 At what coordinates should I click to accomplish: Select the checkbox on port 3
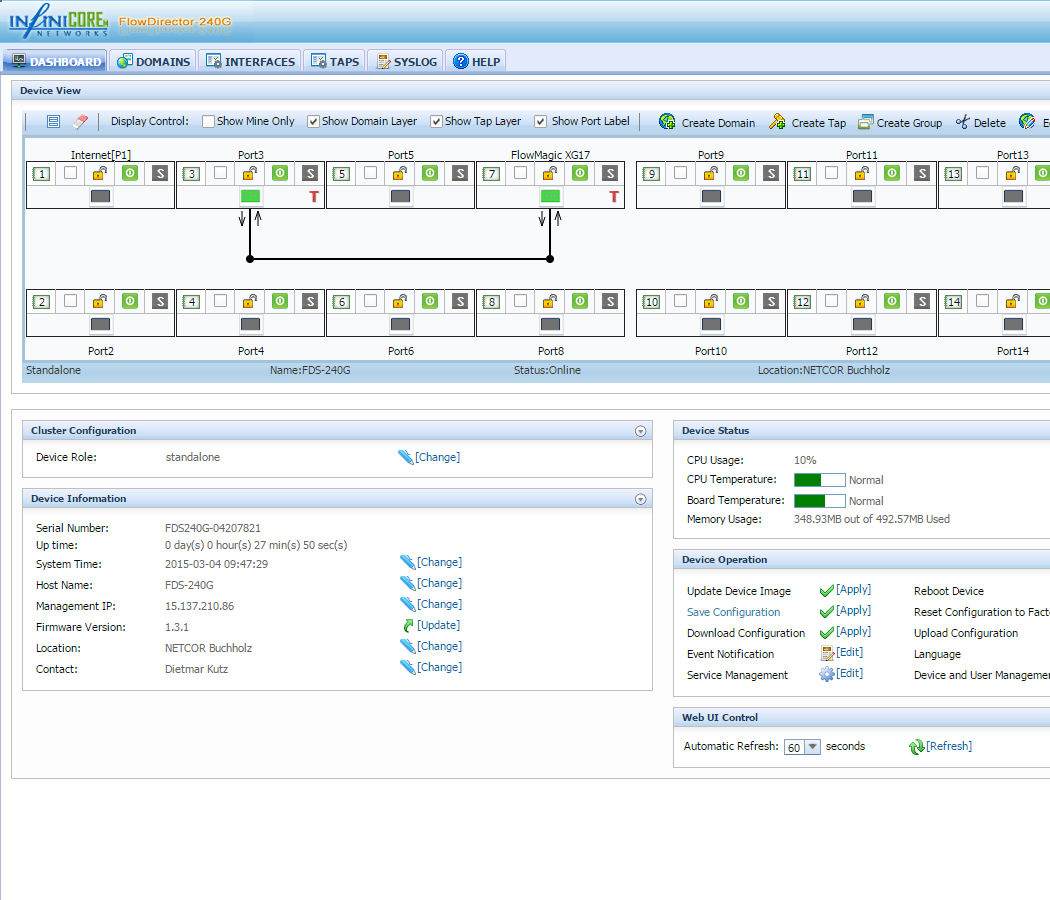pos(220,173)
